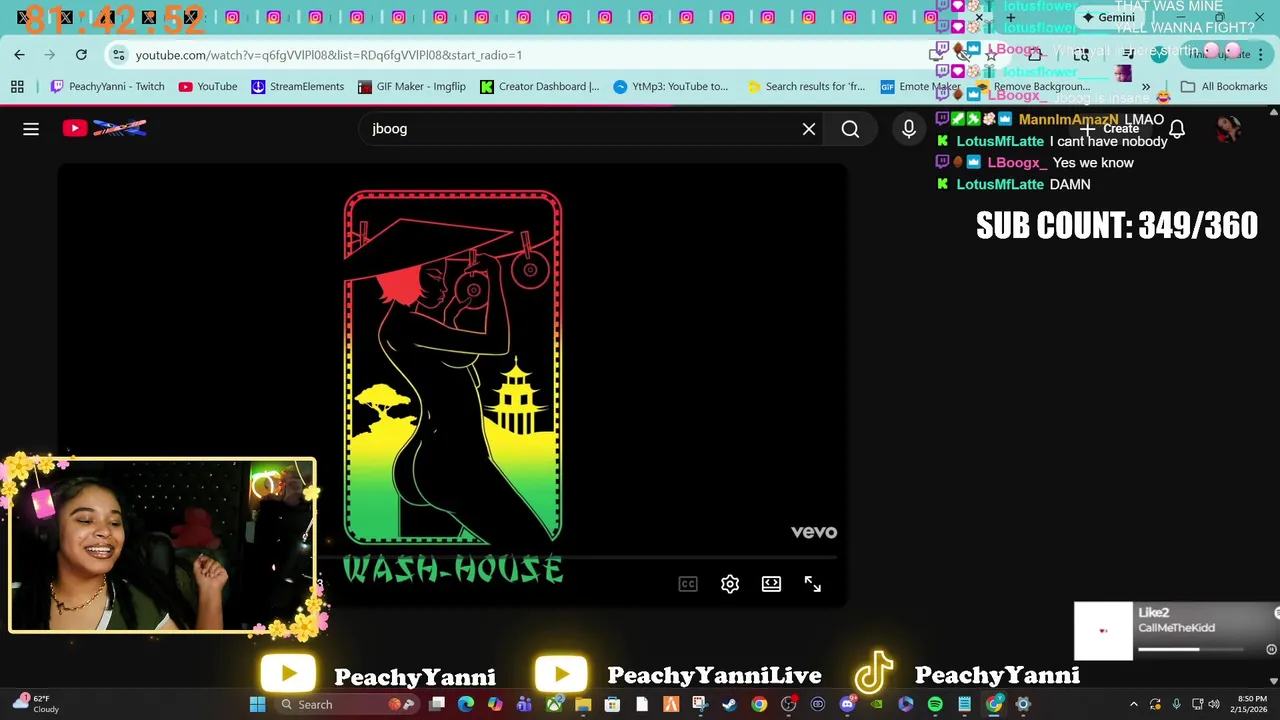Open Spotify from the taskbar

tap(935, 705)
